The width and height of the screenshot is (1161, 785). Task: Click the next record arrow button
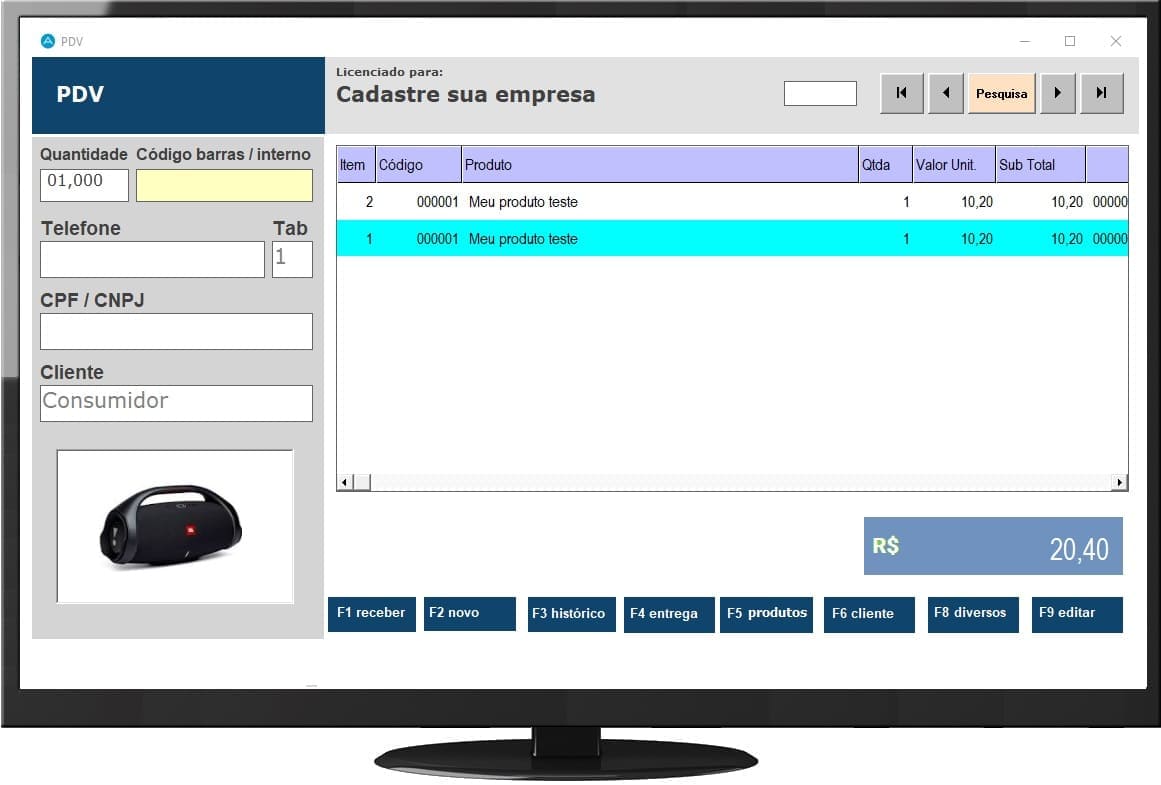tap(1057, 93)
